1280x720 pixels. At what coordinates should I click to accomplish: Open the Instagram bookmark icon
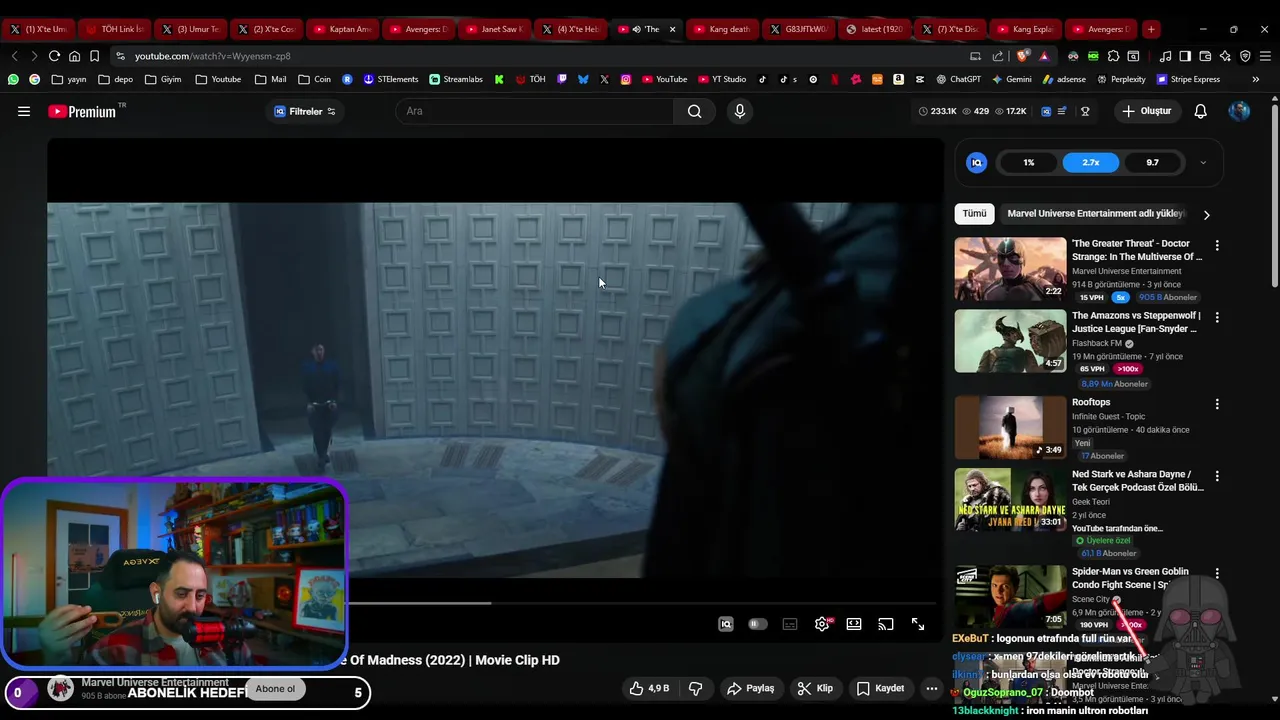(x=626, y=79)
